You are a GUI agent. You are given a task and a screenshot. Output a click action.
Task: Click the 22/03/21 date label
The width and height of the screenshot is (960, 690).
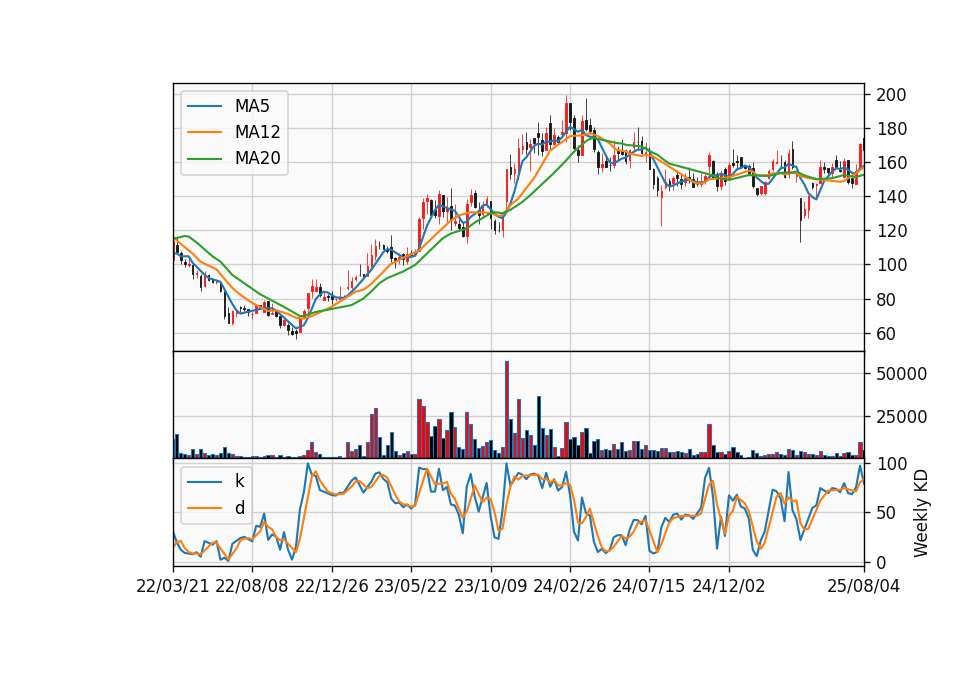point(173,586)
